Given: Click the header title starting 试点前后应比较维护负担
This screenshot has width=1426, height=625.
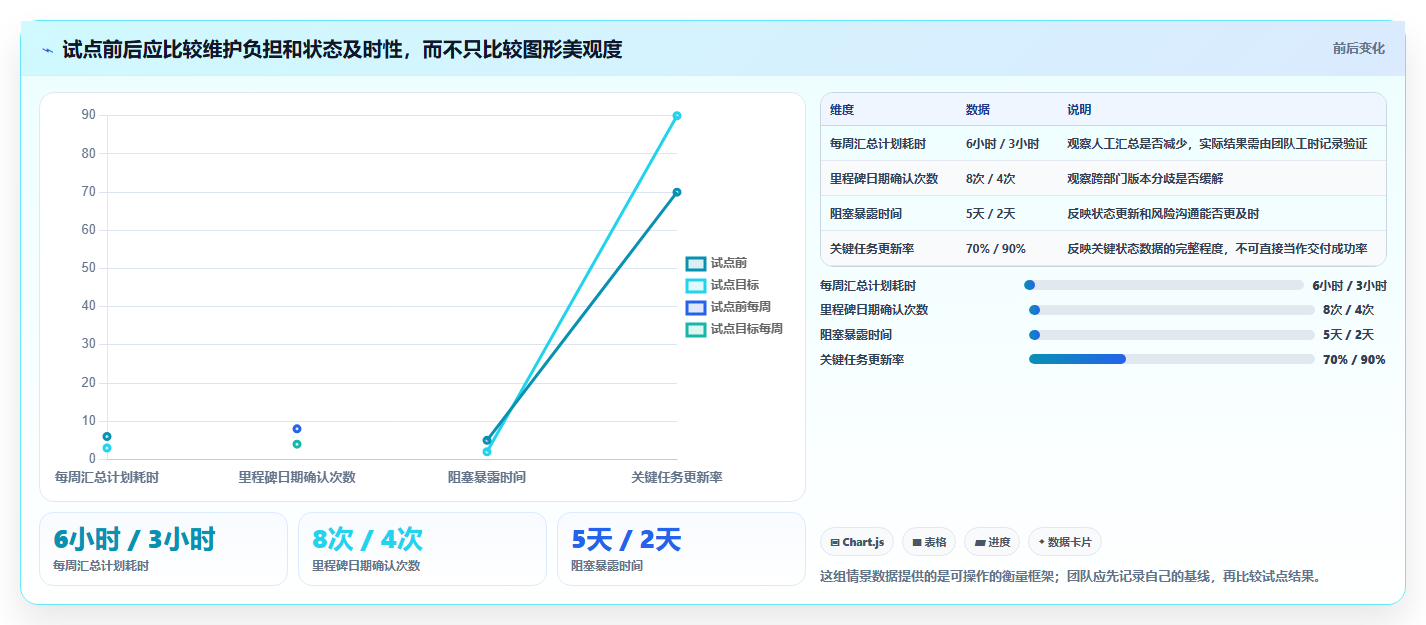Looking at the screenshot, I should click(342, 49).
